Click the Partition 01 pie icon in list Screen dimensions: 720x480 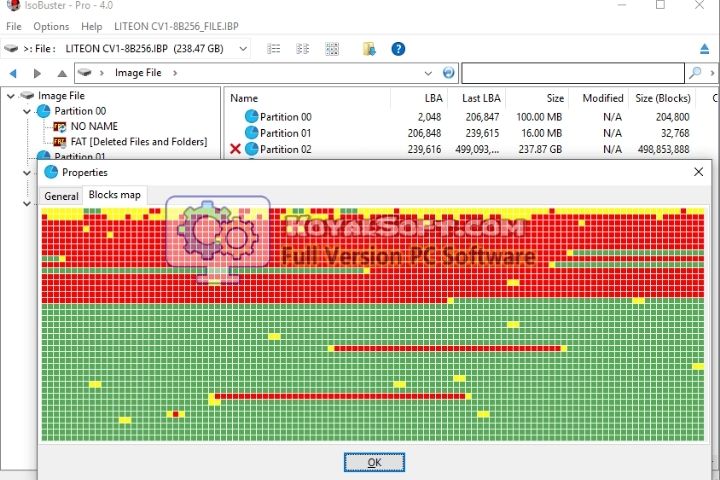[x=251, y=133]
